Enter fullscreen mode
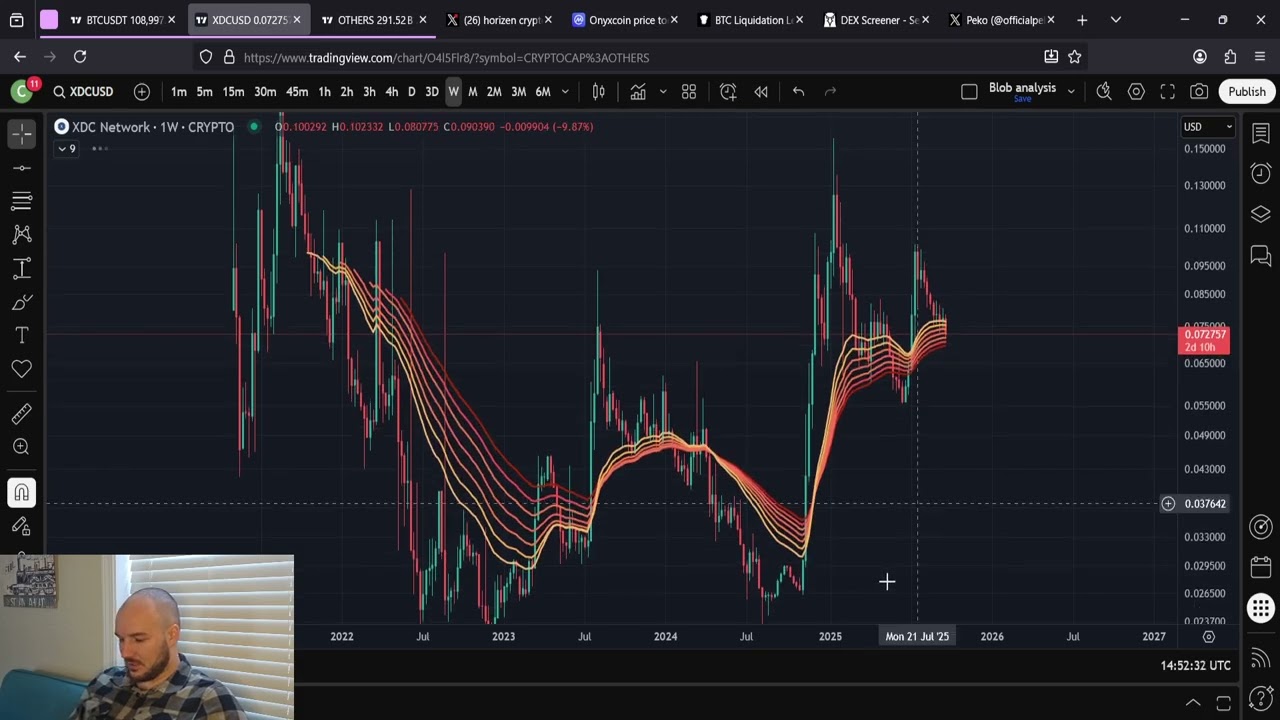Viewport: 1280px width, 720px height. [1167, 92]
